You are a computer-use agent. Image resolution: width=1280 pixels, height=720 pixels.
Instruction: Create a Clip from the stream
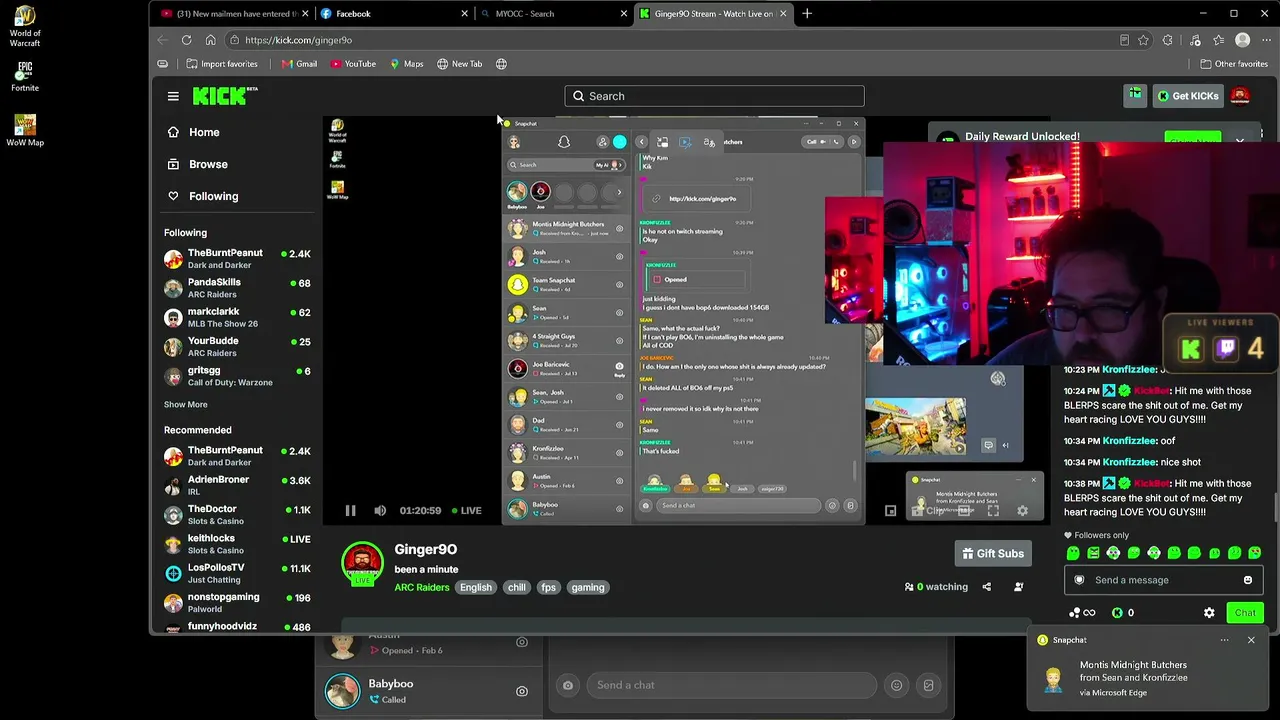coord(929,511)
